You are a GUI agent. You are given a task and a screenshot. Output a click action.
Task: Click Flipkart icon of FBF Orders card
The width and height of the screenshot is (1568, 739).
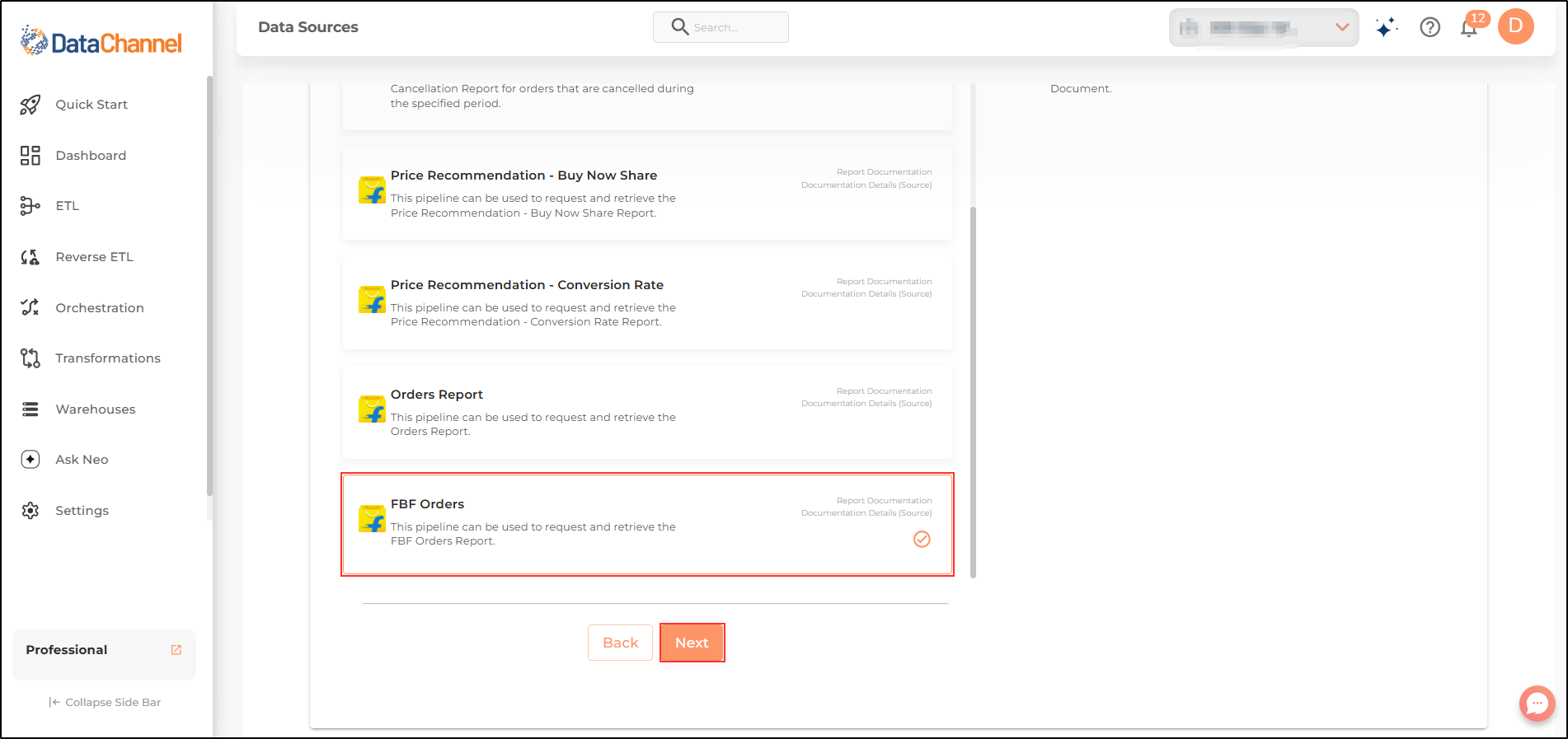(372, 519)
